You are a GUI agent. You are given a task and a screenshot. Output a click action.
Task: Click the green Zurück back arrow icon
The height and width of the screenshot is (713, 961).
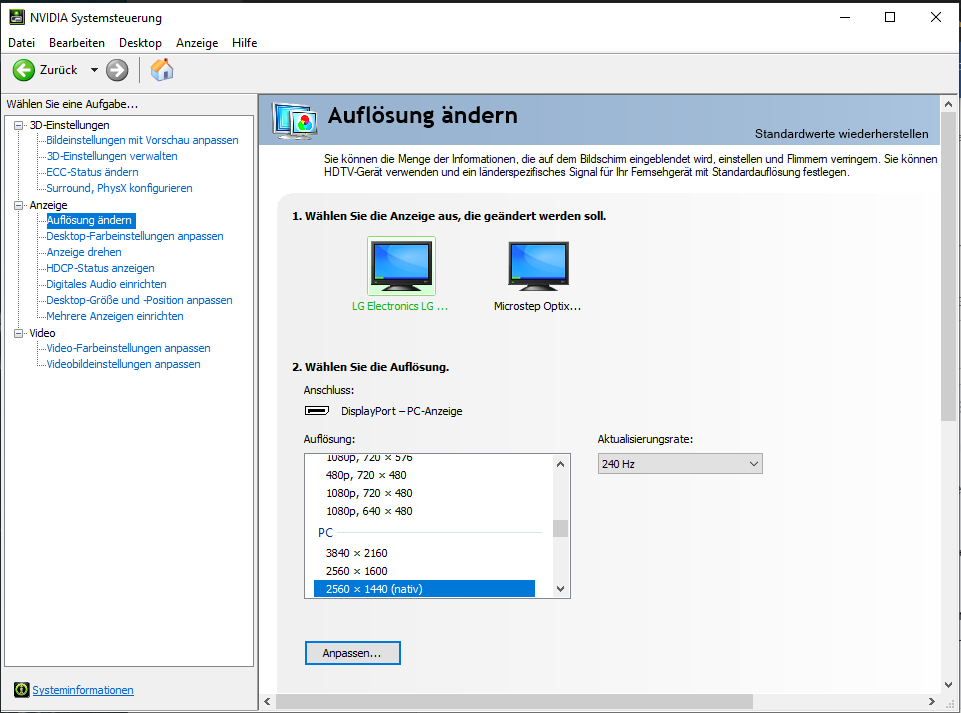tap(24, 70)
